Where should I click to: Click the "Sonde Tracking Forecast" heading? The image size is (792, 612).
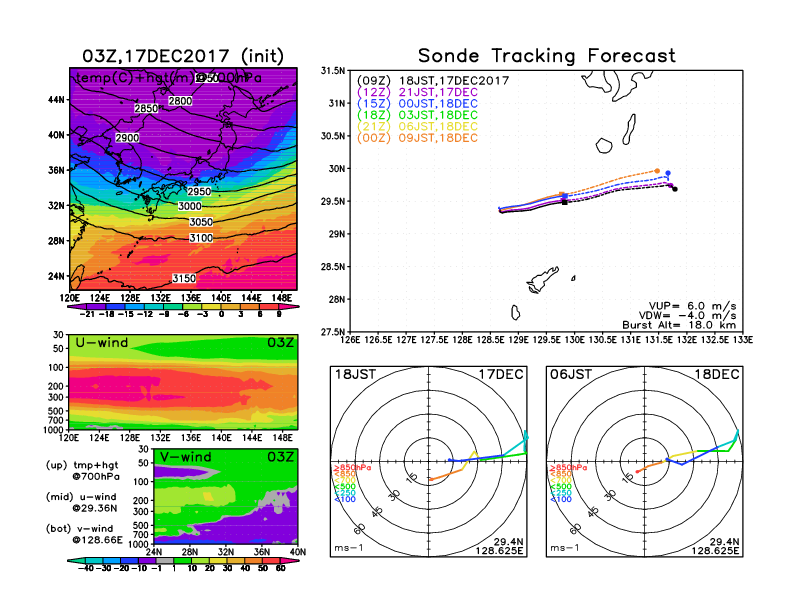click(x=547, y=56)
